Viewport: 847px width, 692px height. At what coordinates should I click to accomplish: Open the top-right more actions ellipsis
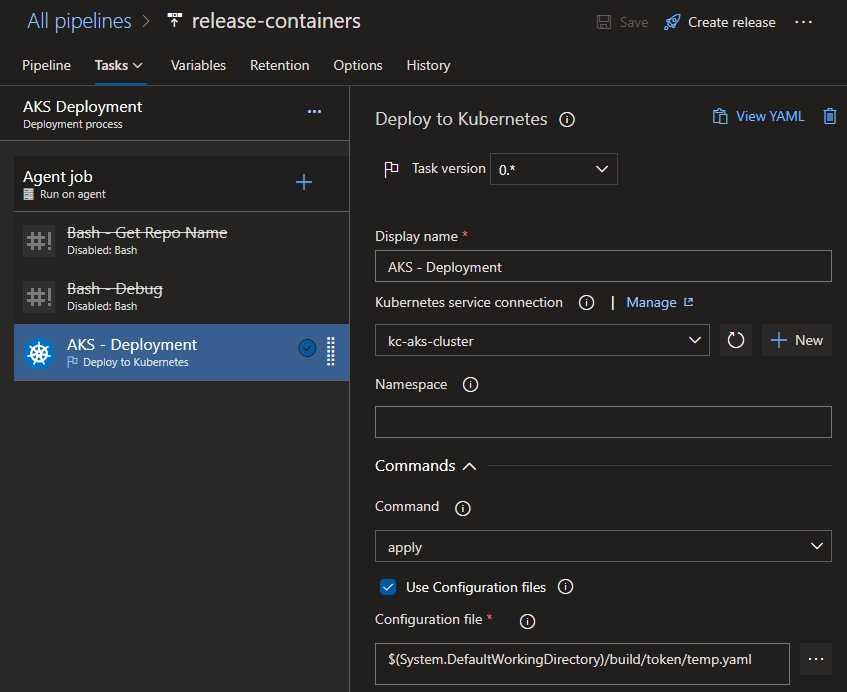point(803,22)
